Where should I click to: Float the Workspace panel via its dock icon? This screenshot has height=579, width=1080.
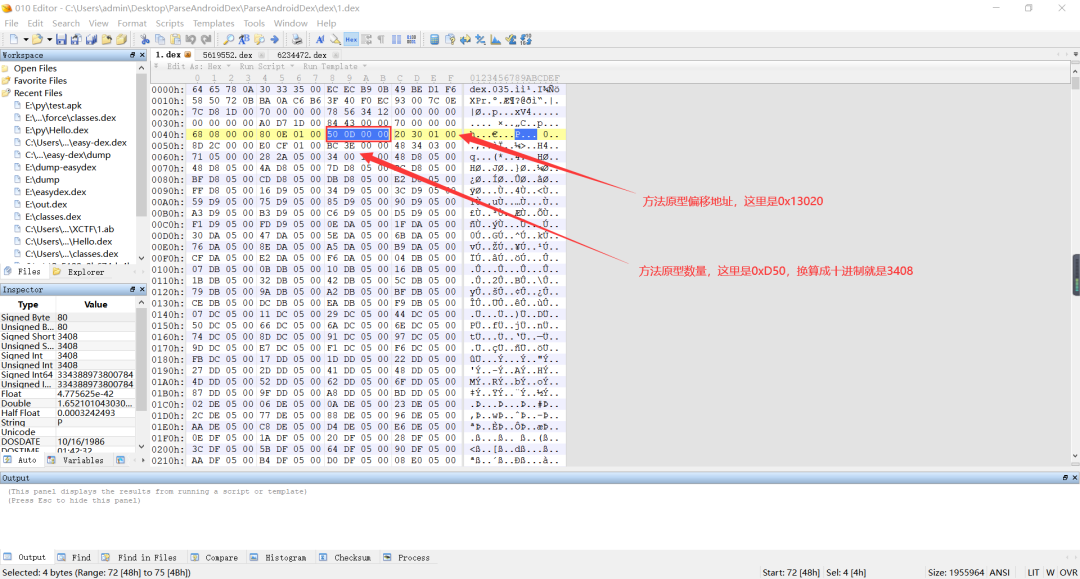coord(132,55)
